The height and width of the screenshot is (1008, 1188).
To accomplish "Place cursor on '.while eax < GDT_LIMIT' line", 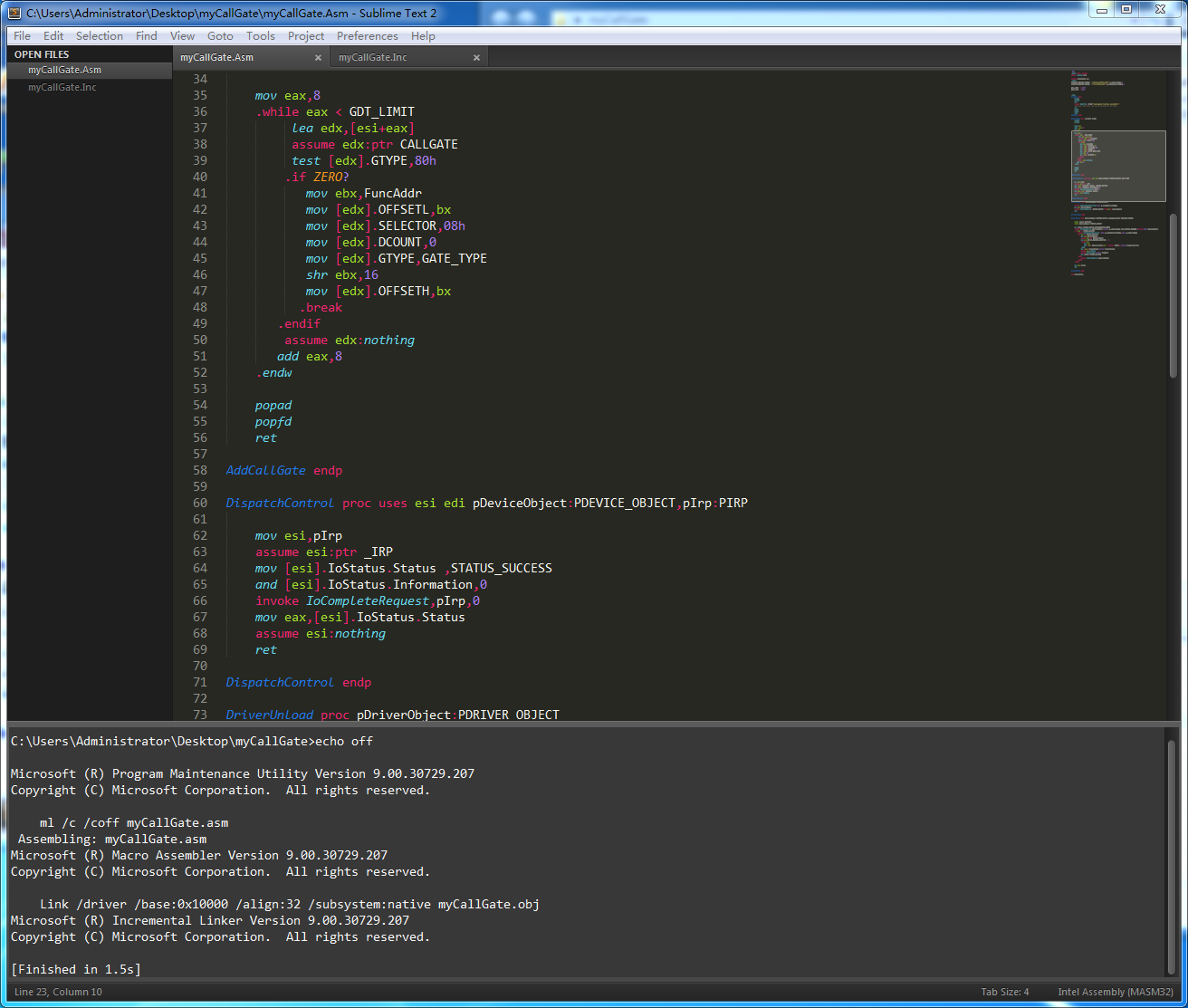I will pyautogui.click(x=335, y=112).
